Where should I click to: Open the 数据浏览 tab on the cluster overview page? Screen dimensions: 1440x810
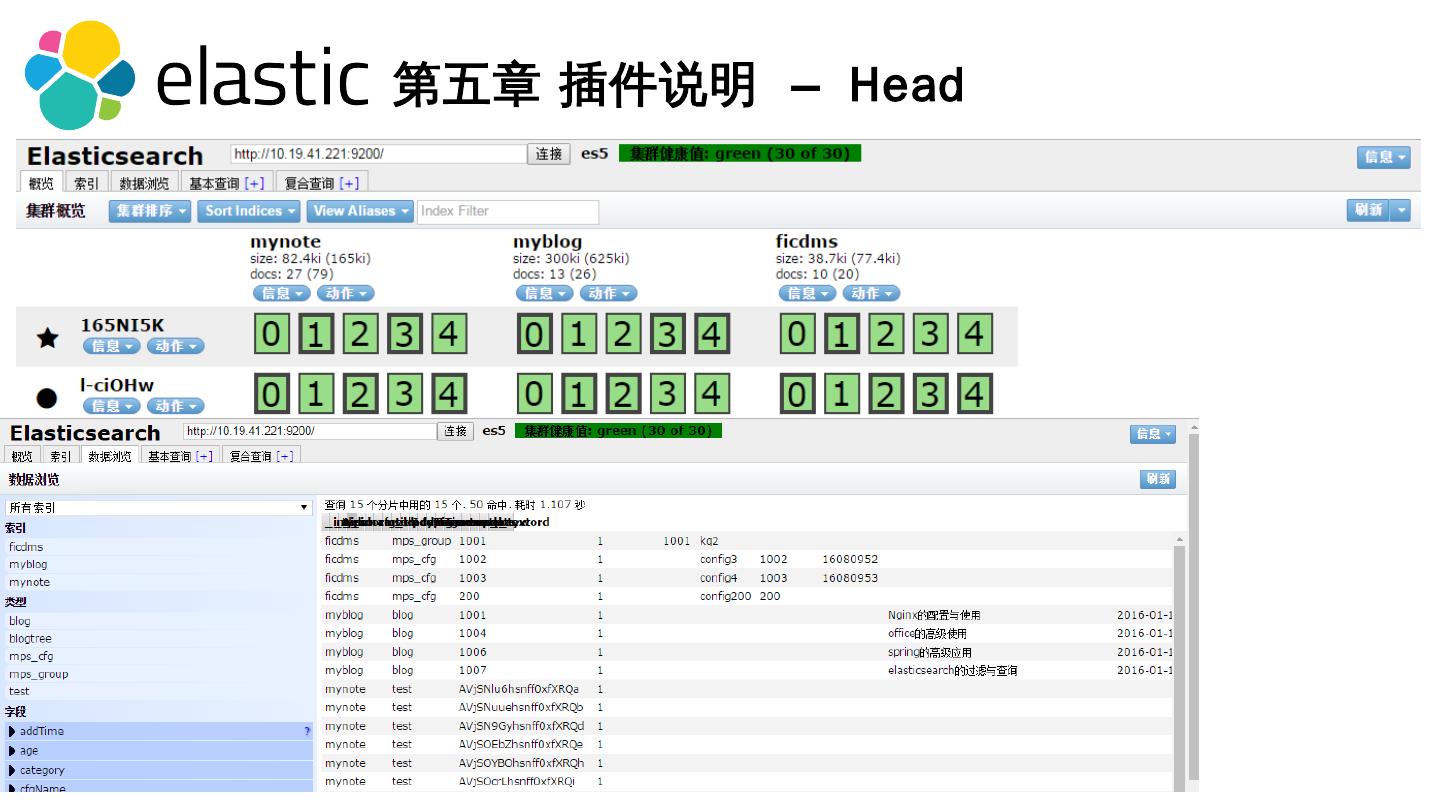[x=146, y=183]
